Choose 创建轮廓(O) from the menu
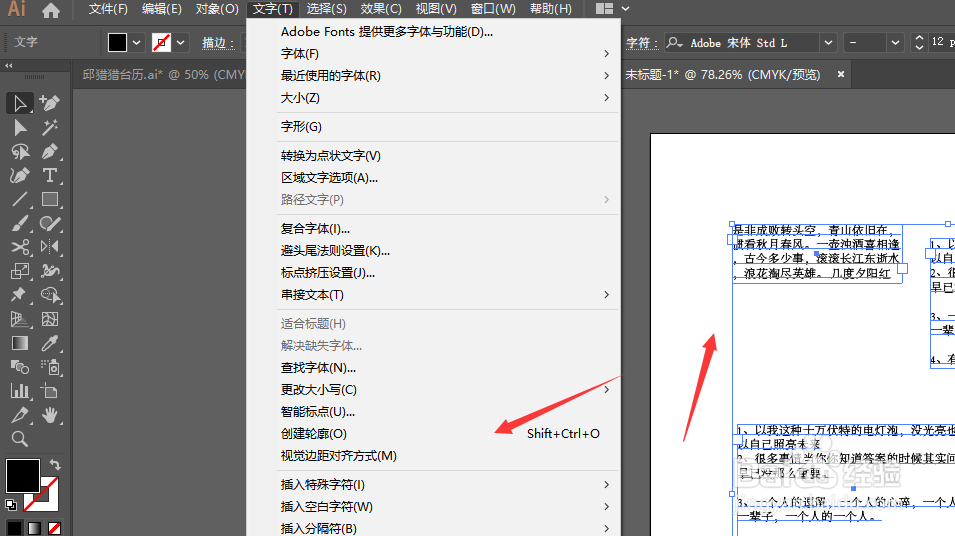This screenshot has height=536, width=955. [x=448, y=434]
